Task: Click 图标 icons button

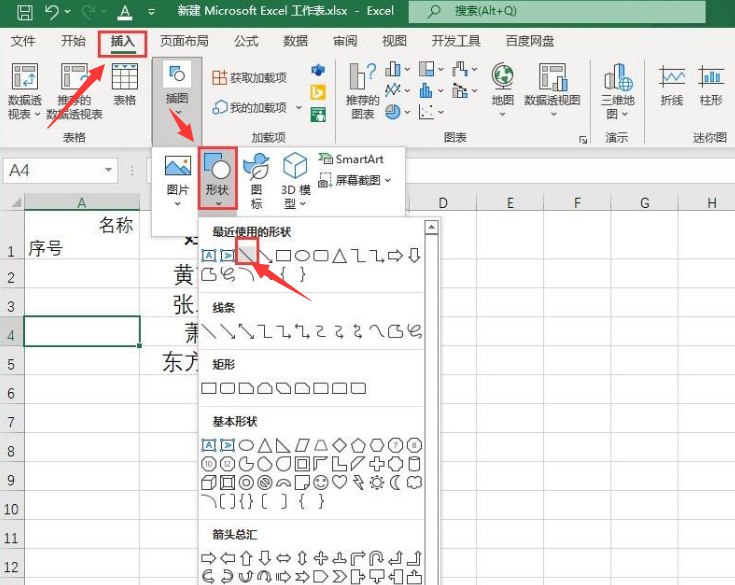Action: (x=256, y=181)
